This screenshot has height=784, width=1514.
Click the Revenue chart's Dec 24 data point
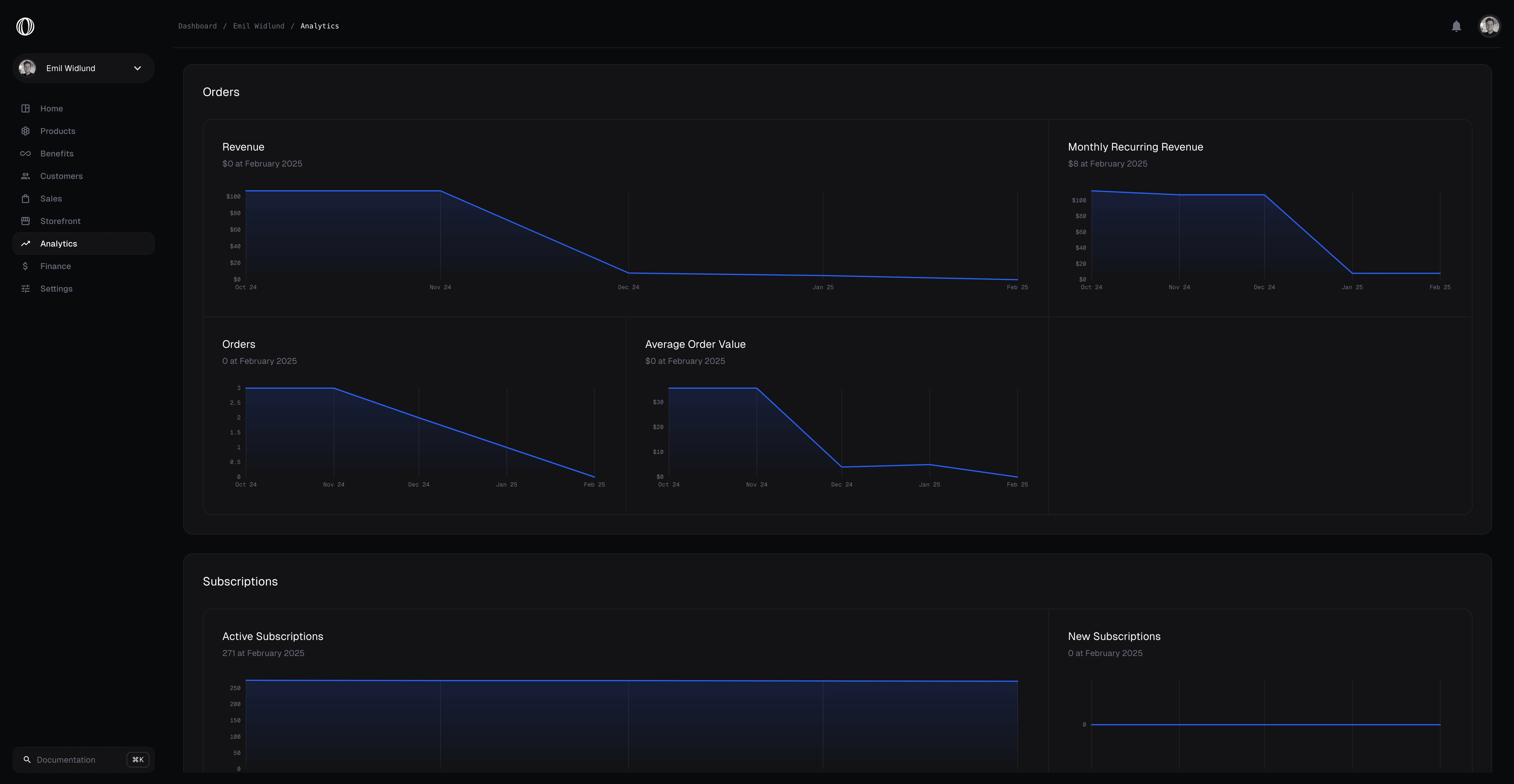[x=628, y=273]
